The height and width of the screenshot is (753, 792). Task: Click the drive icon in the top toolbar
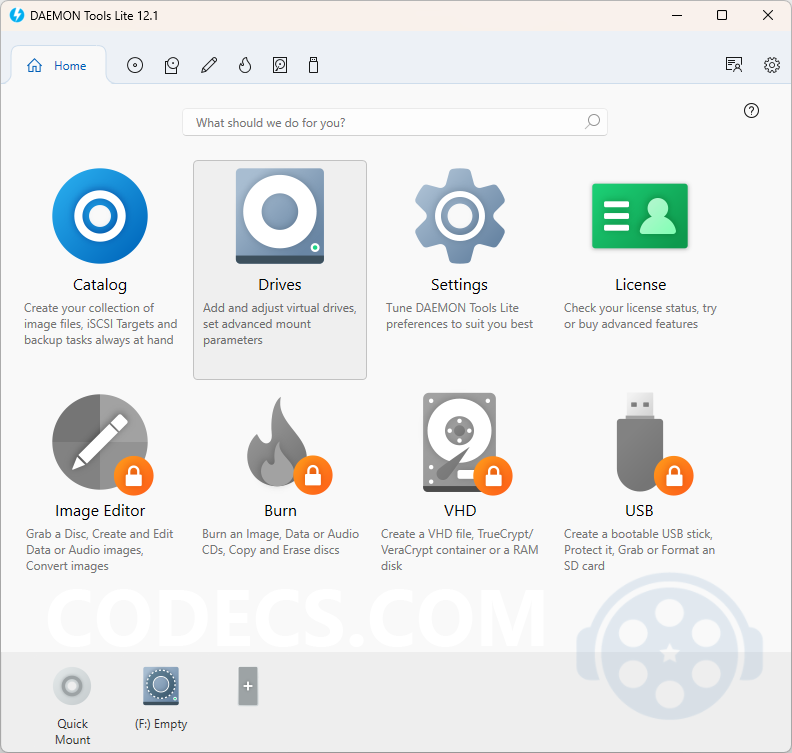point(172,66)
